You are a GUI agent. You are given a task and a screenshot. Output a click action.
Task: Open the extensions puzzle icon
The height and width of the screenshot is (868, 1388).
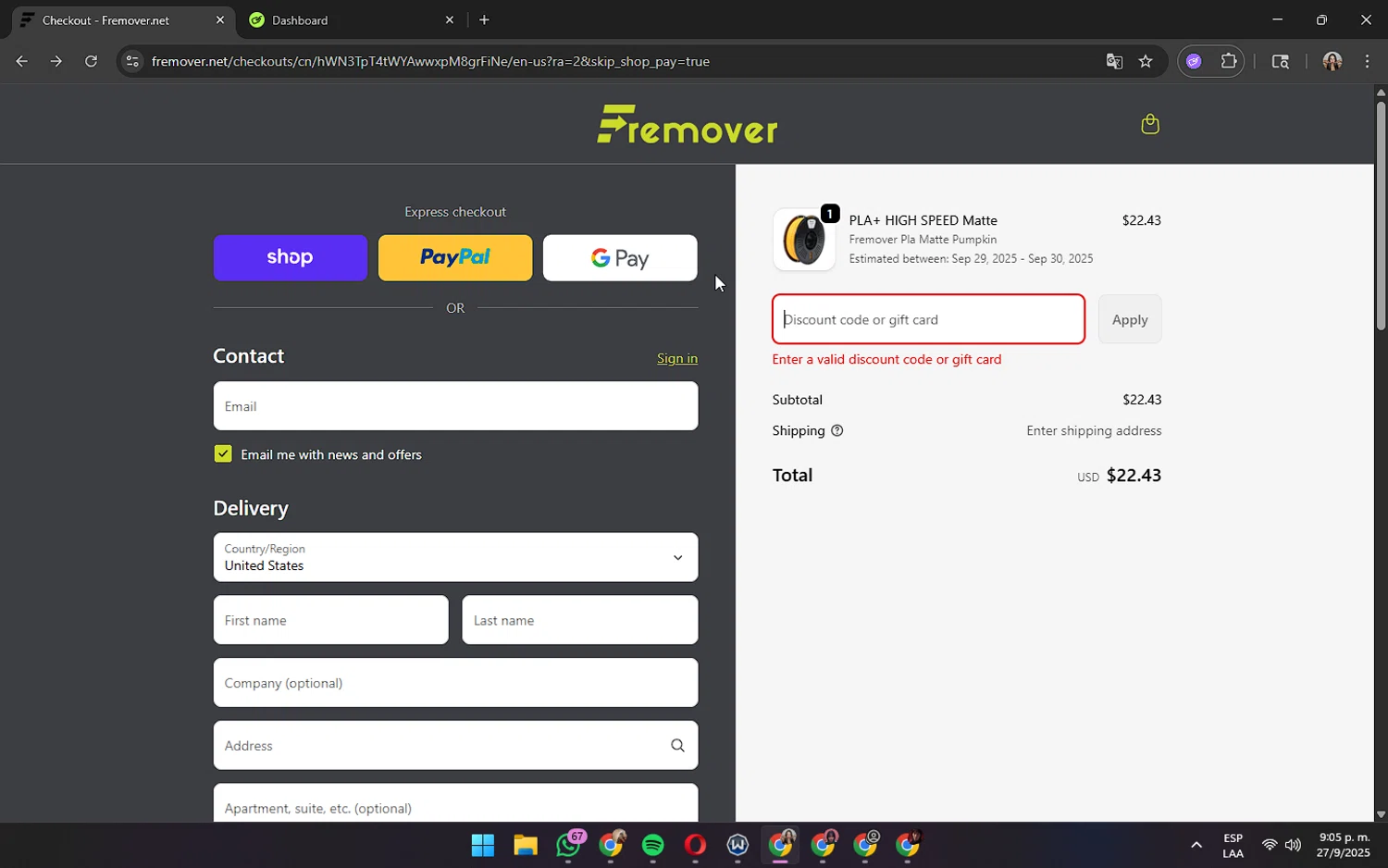click(1229, 61)
